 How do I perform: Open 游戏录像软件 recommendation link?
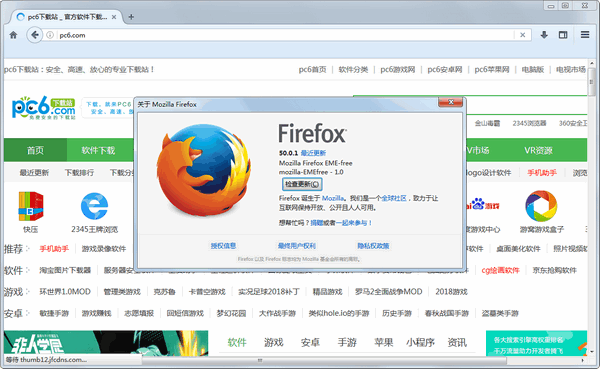[104, 249]
